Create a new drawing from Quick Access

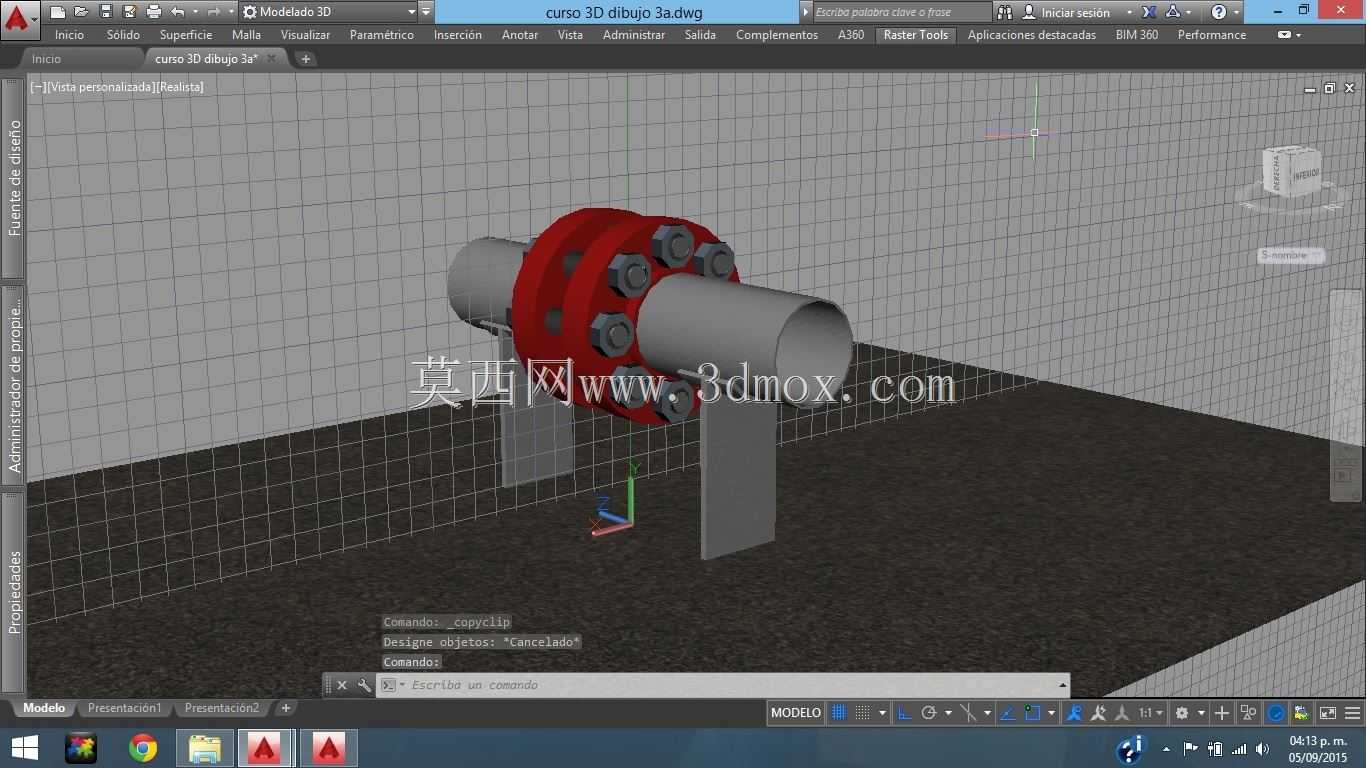click(58, 12)
